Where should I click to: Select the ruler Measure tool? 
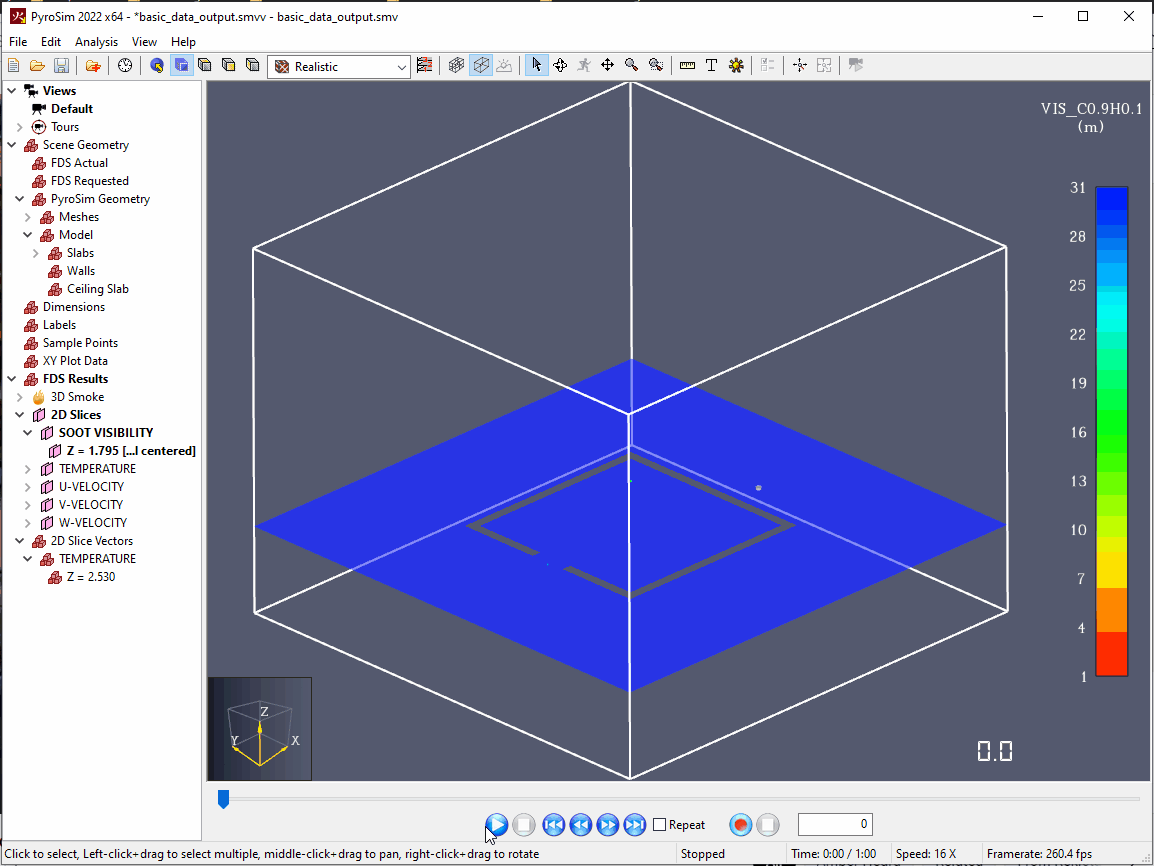click(687, 65)
